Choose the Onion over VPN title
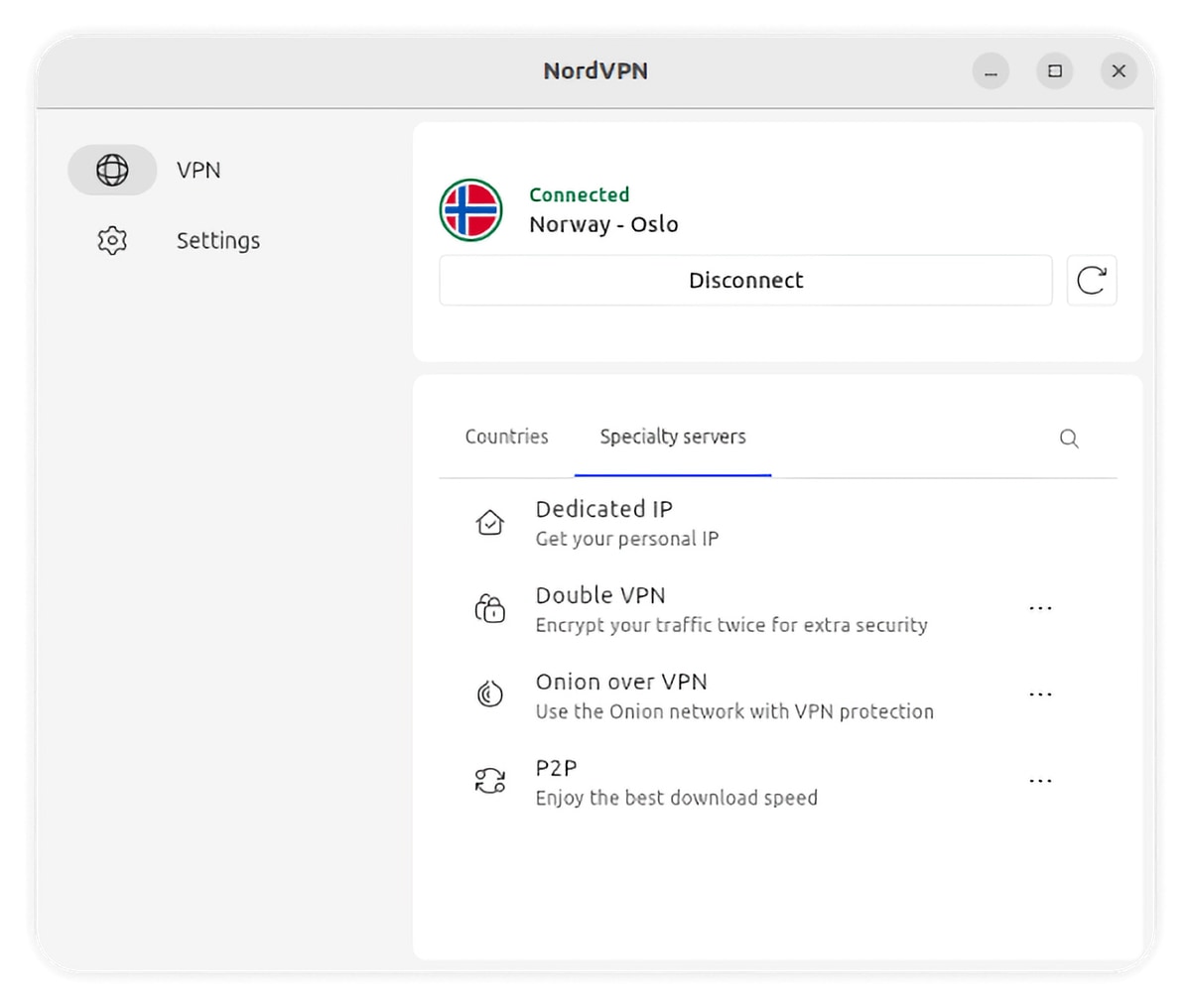Screen dimensions: 1191x1008 (621, 682)
